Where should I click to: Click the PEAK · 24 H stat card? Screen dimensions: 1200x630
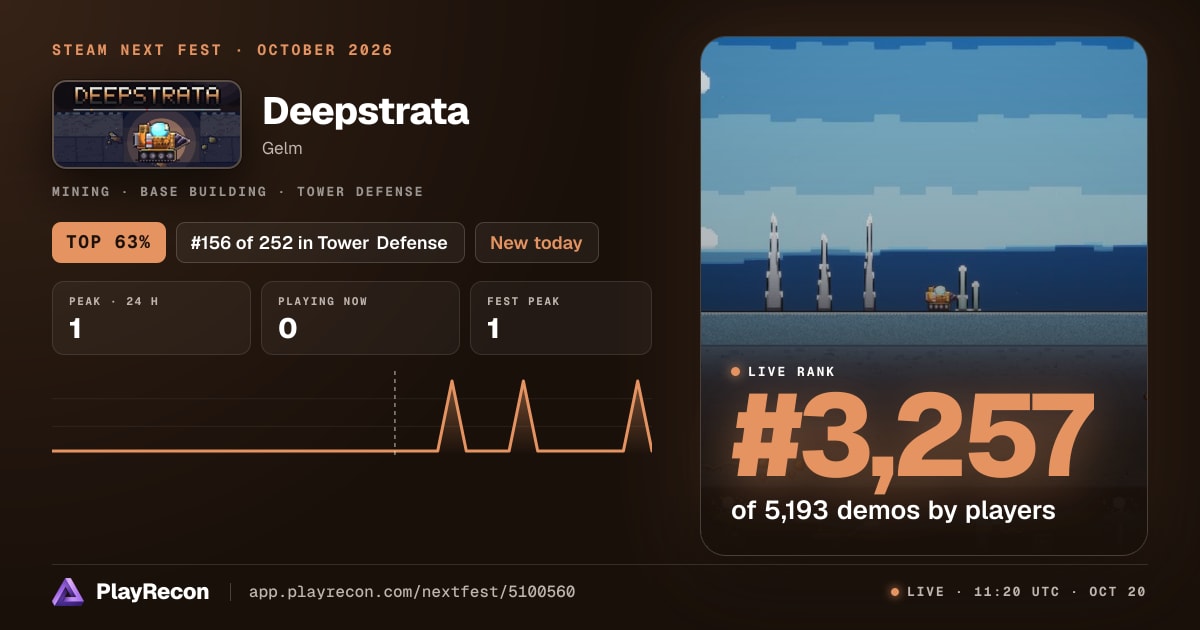pyautogui.click(x=151, y=318)
